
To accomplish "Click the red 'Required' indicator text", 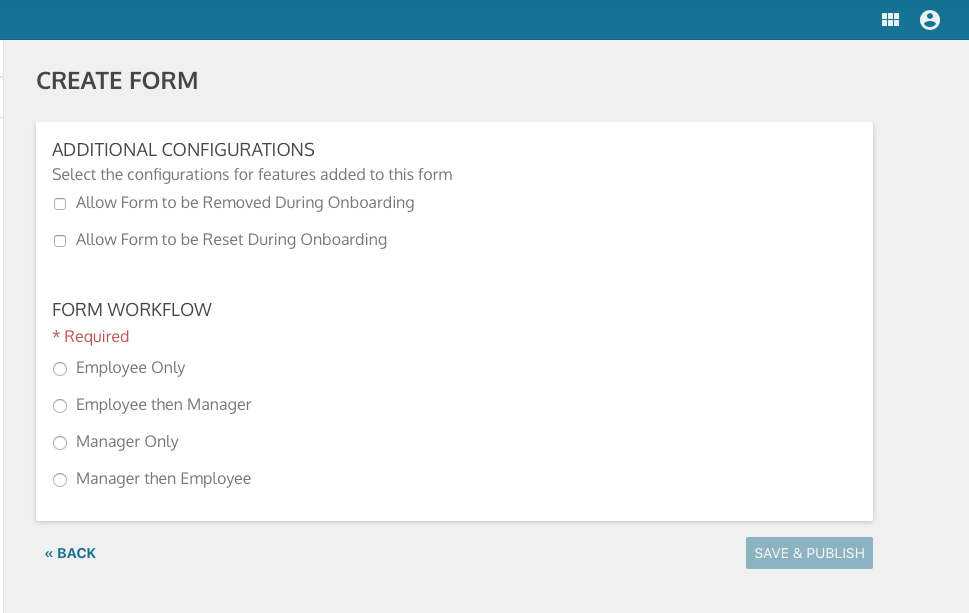I will (90, 336).
